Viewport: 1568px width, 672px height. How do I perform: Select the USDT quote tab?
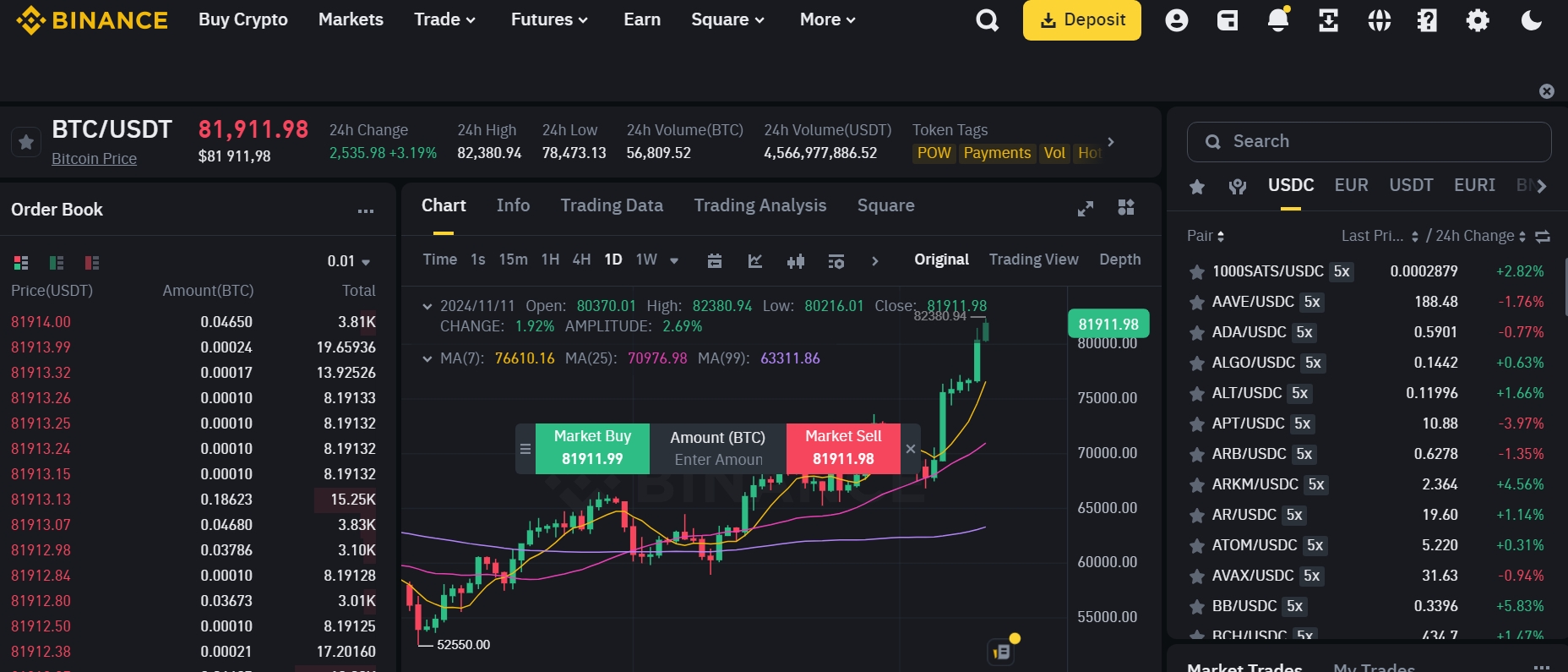click(1411, 185)
